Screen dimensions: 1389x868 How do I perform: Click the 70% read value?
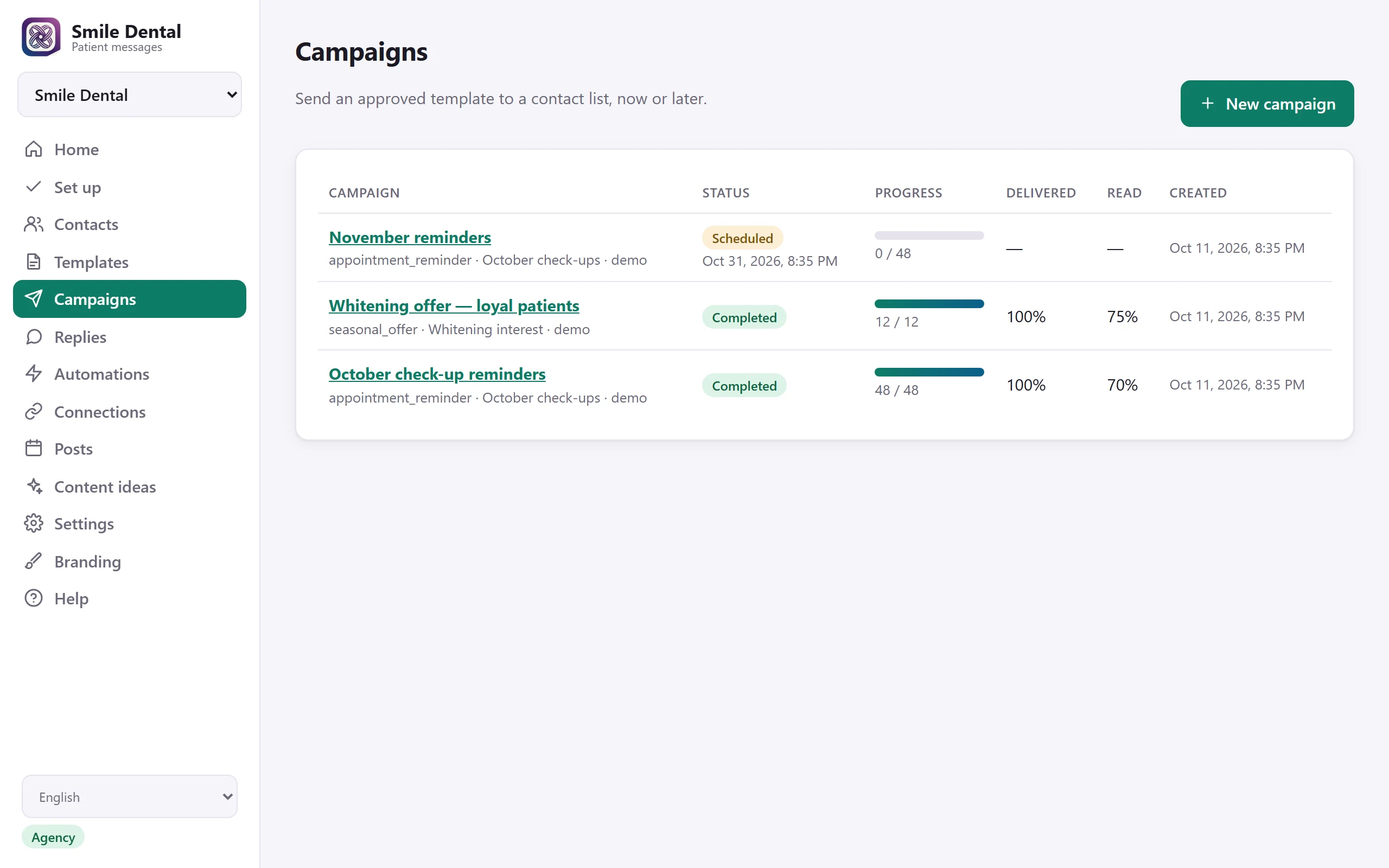[x=1122, y=385]
